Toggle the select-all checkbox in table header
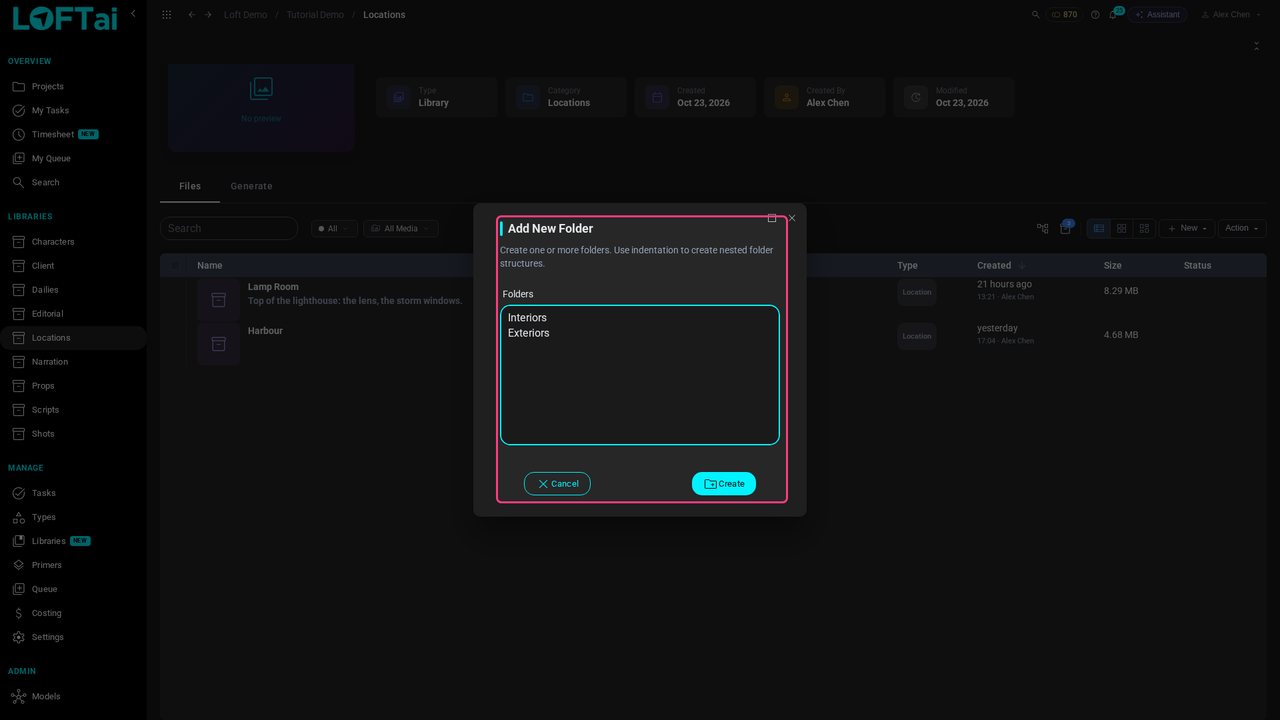Screen dimensions: 1280x720 click(x=176, y=266)
